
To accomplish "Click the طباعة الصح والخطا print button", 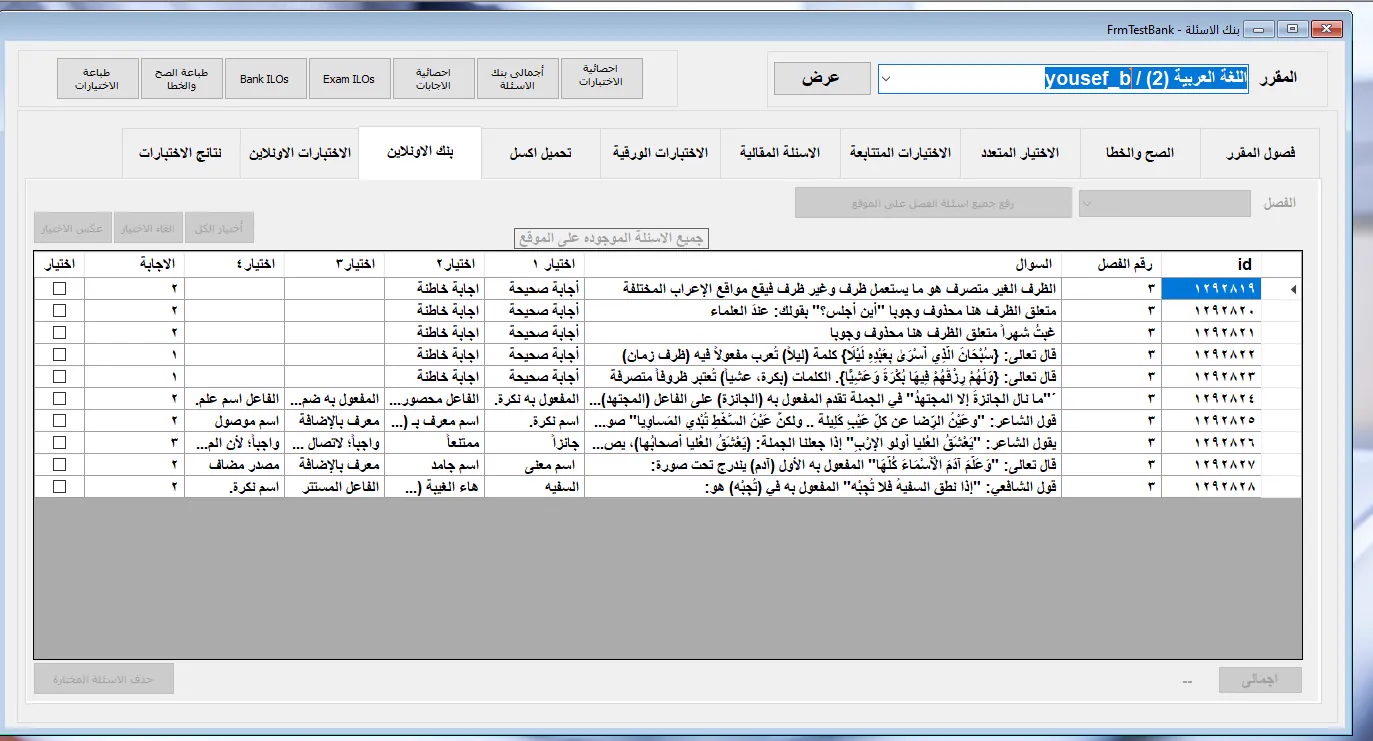I will point(181,78).
